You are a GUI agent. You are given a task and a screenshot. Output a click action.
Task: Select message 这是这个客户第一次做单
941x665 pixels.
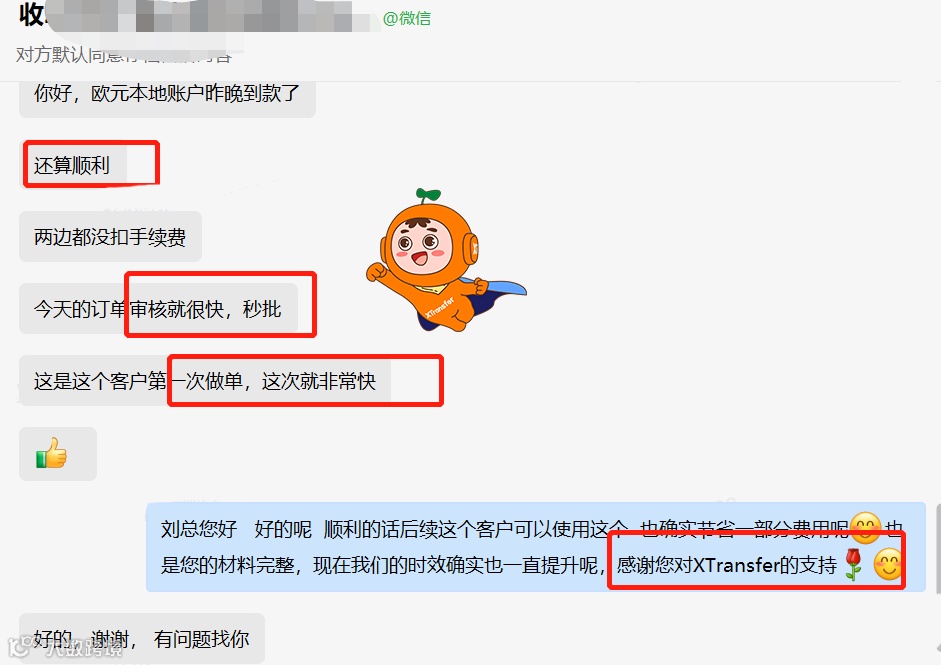point(205,381)
